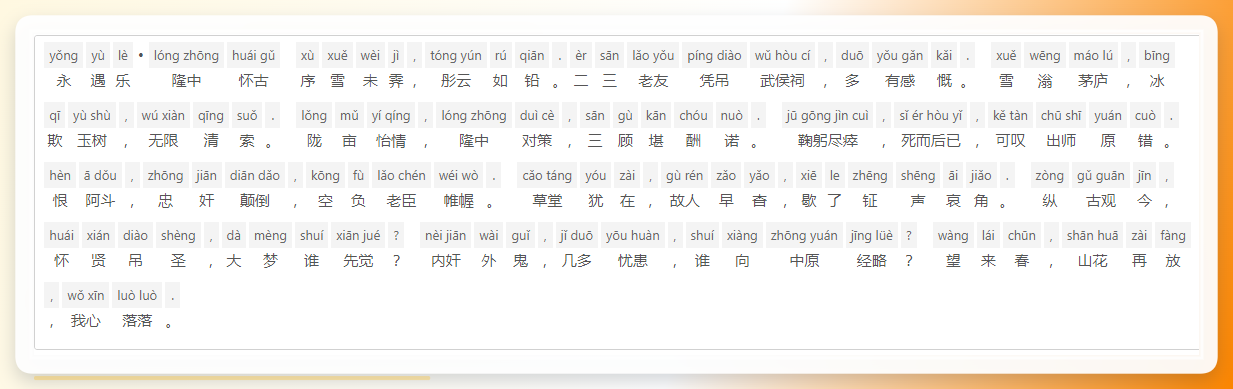Click the pinyin label "huái gǔ"

(x=253, y=55)
